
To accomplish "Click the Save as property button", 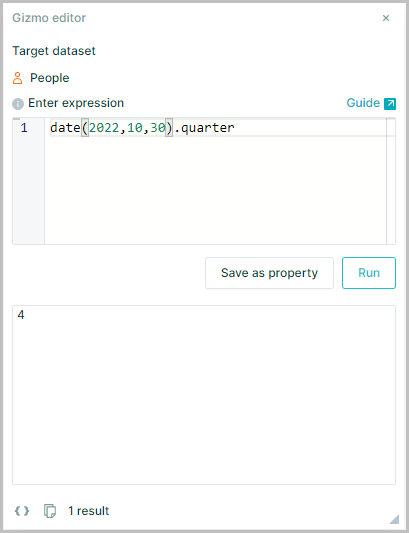I will [269, 273].
